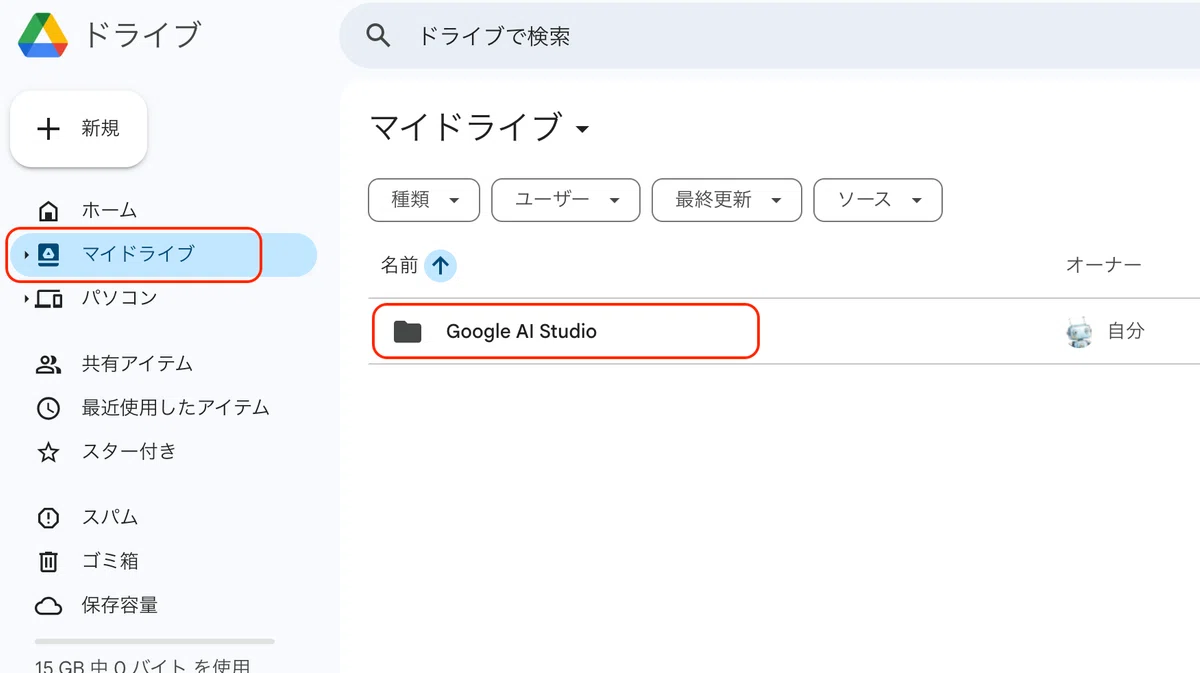Click the clock icon for recent items
The image size is (1200, 673).
(48, 408)
